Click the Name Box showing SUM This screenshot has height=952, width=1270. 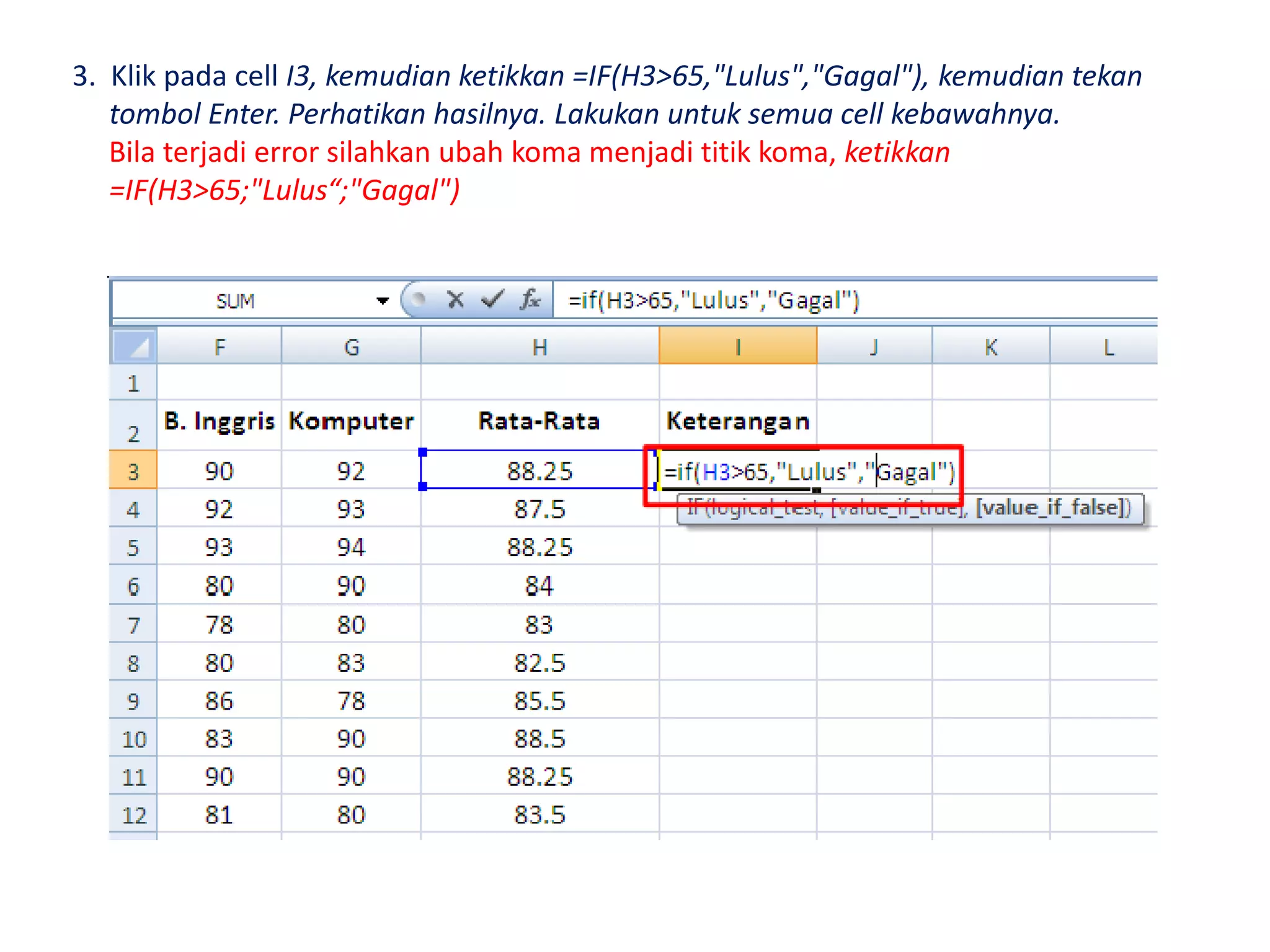236,301
